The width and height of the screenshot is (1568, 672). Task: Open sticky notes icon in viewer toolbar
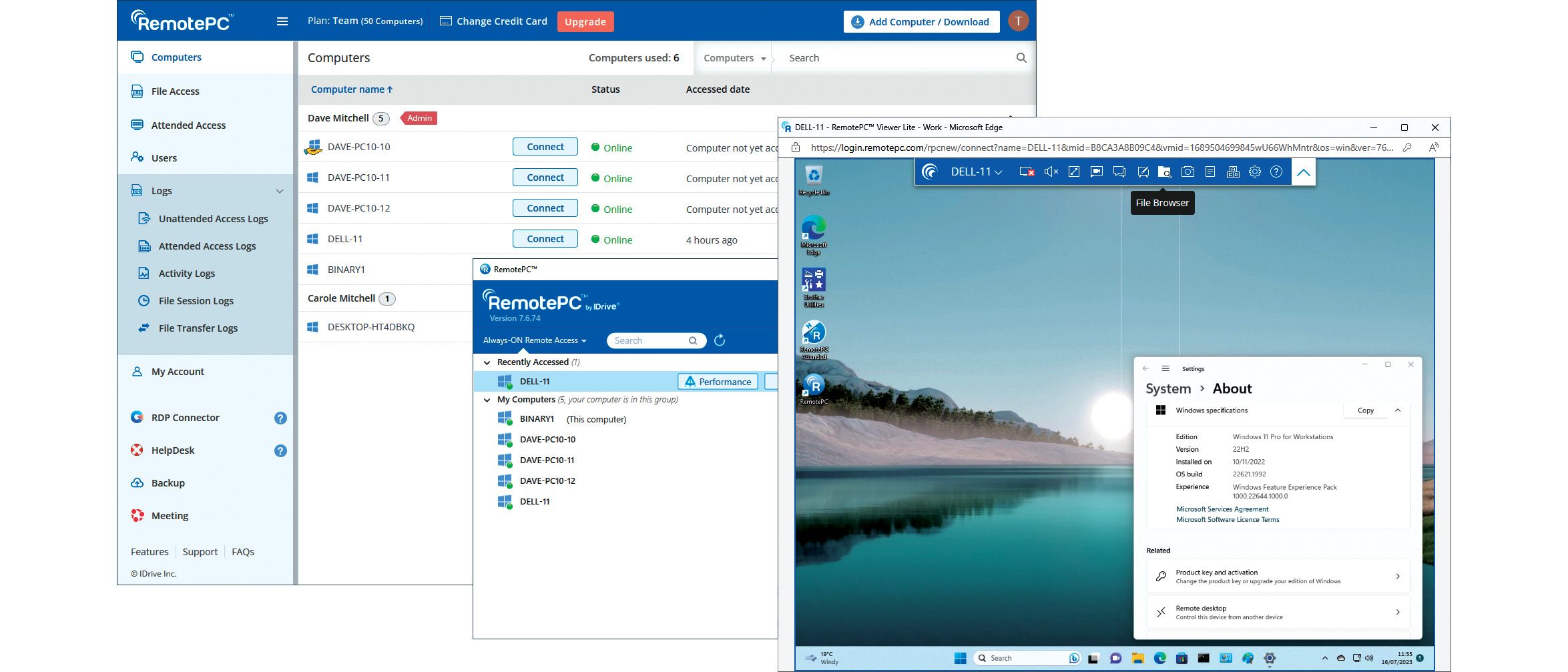(1210, 172)
